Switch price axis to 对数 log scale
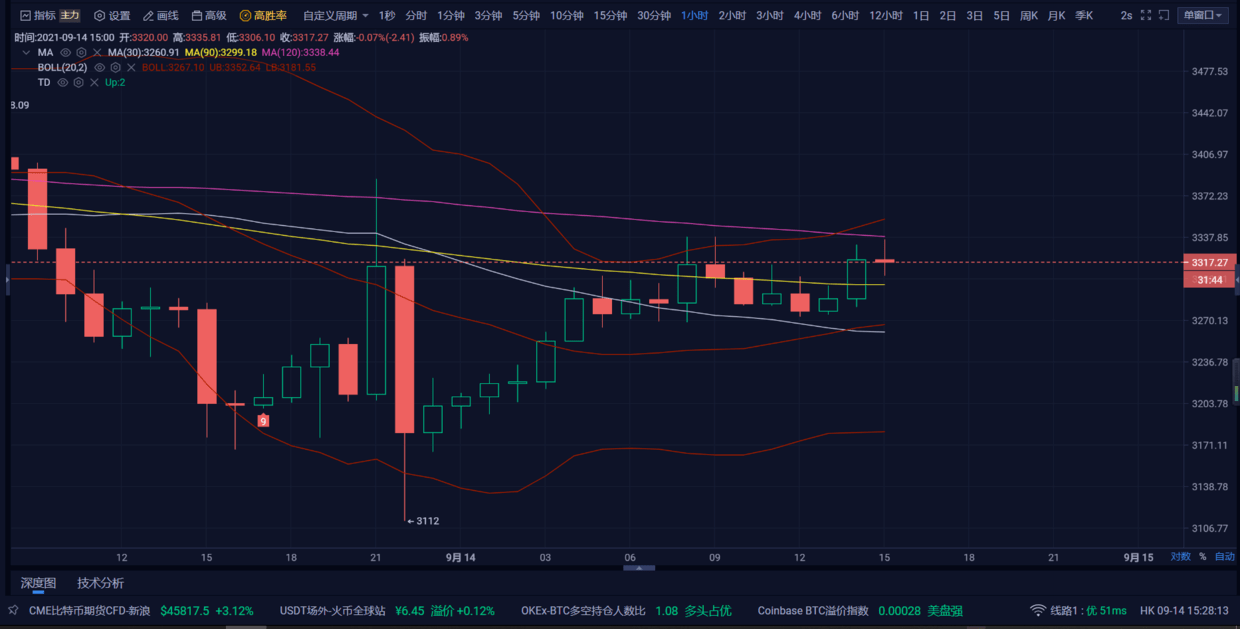Screen dimensions: 1240x629 [1180, 557]
